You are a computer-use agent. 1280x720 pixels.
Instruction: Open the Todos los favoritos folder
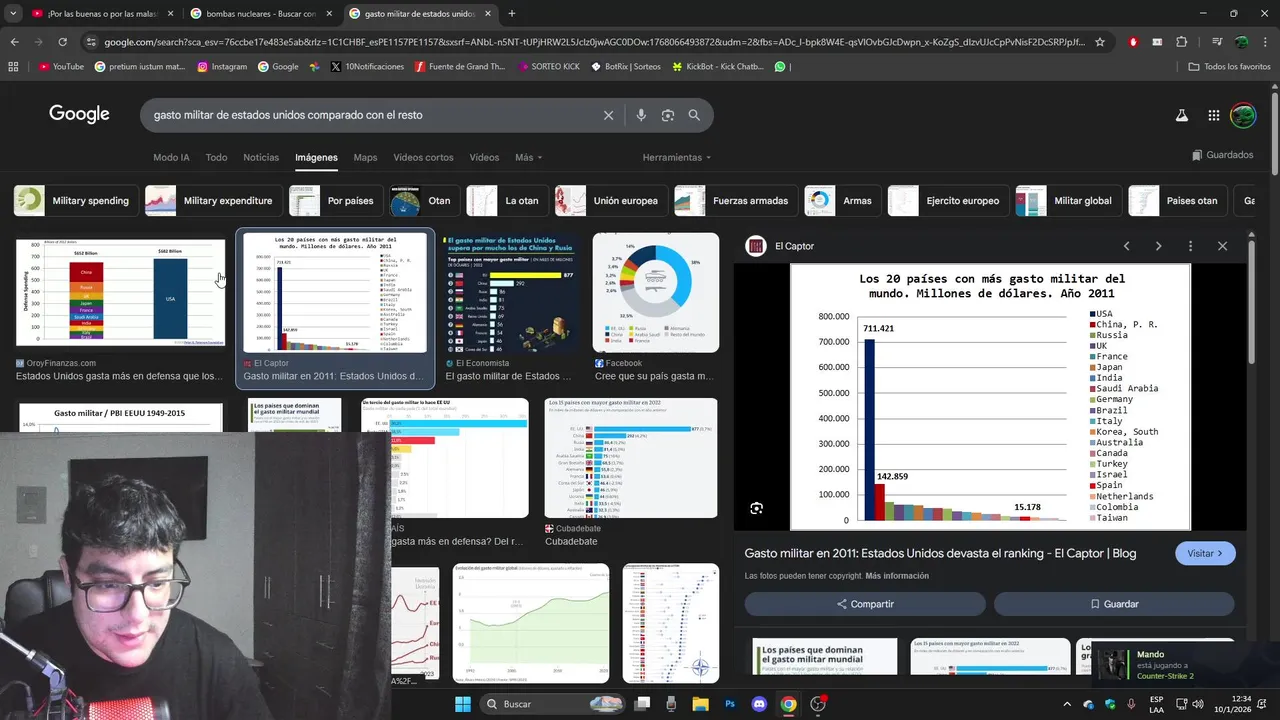click(1229, 67)
